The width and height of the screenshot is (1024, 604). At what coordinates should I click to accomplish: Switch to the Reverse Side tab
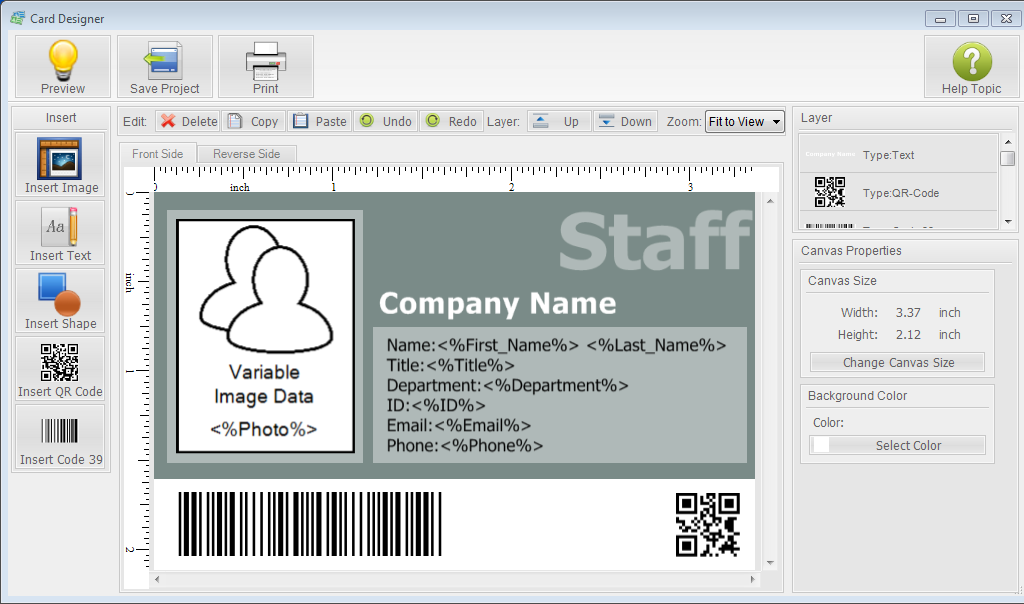point(246,154)
